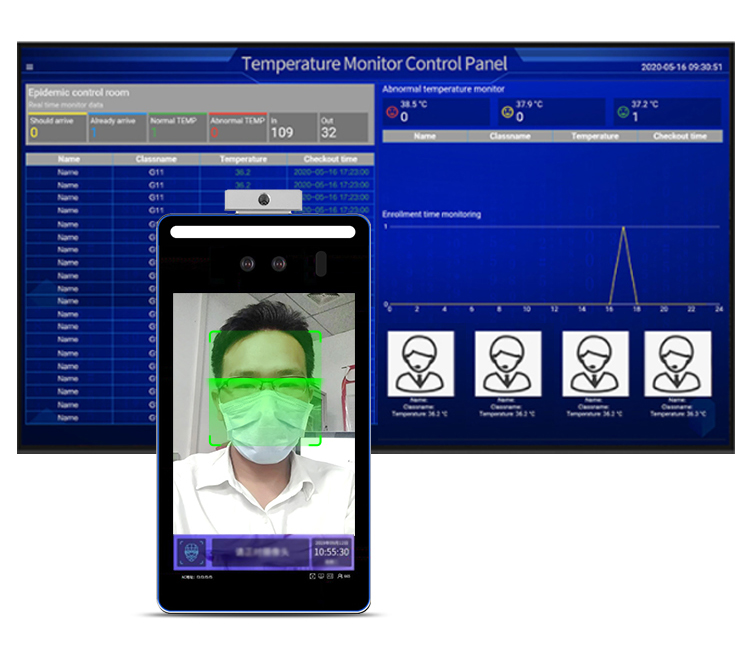This screenshot has height=648, width=750.
Task: Select the last person avatar with 36.3 °C
Action: 677,364
